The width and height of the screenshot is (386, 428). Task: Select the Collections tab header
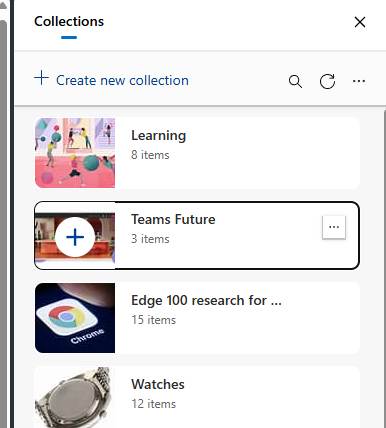pyautogui.click(x=69, y=22)
